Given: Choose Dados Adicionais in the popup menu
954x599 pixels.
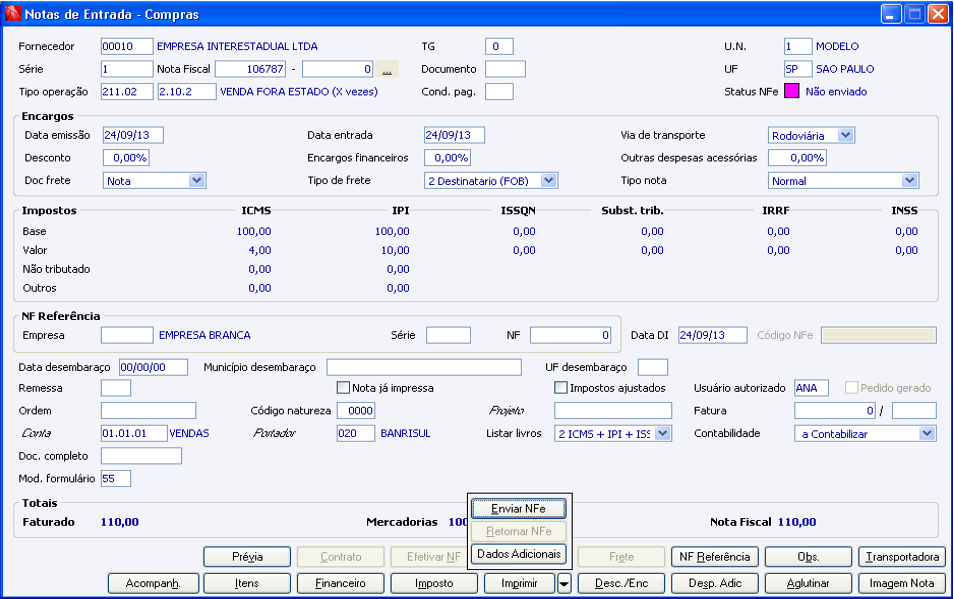Looking at the screenshot, I should point(519,554).
